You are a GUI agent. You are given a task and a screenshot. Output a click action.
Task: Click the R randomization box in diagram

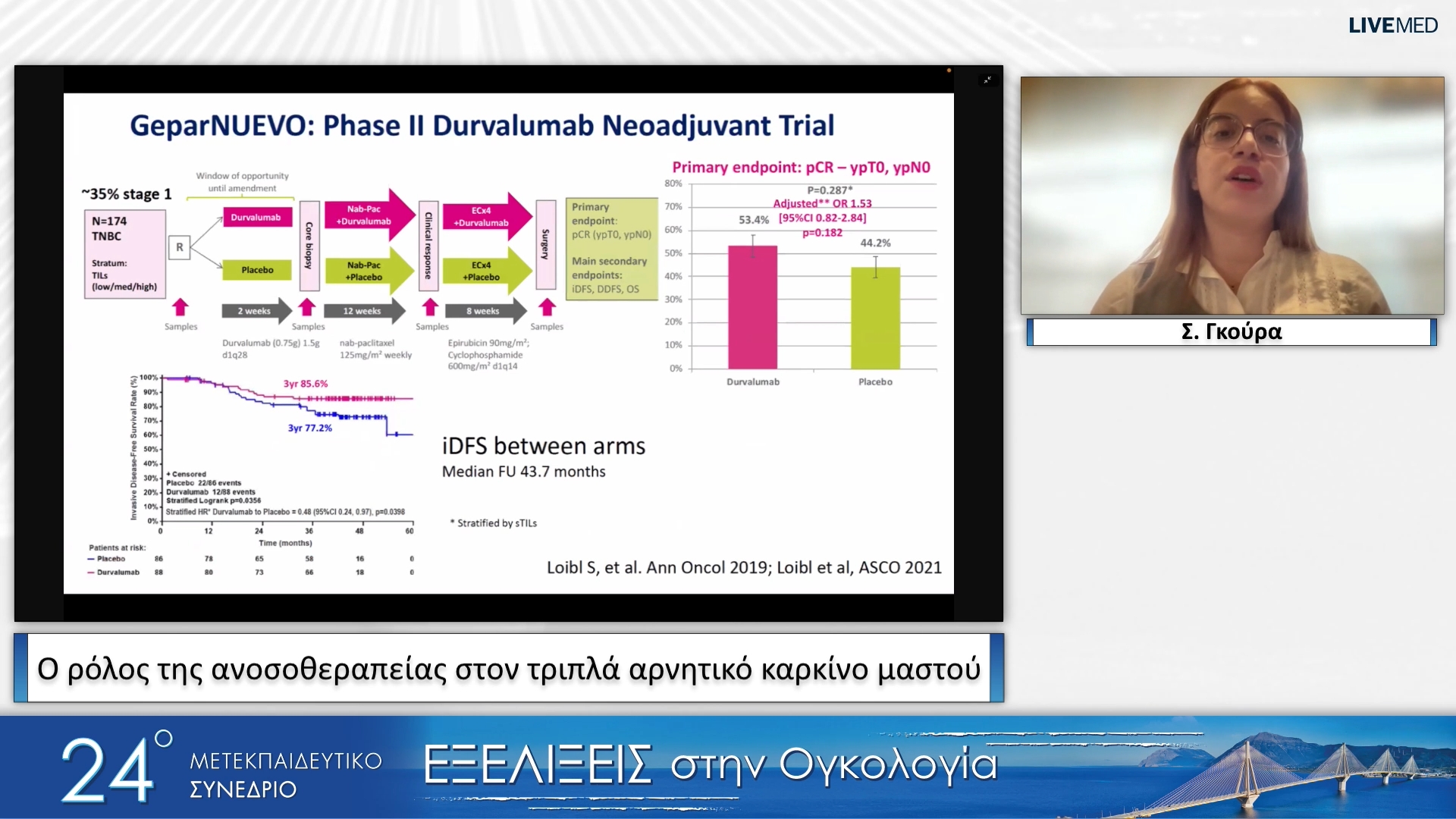(x=180, y=247)
